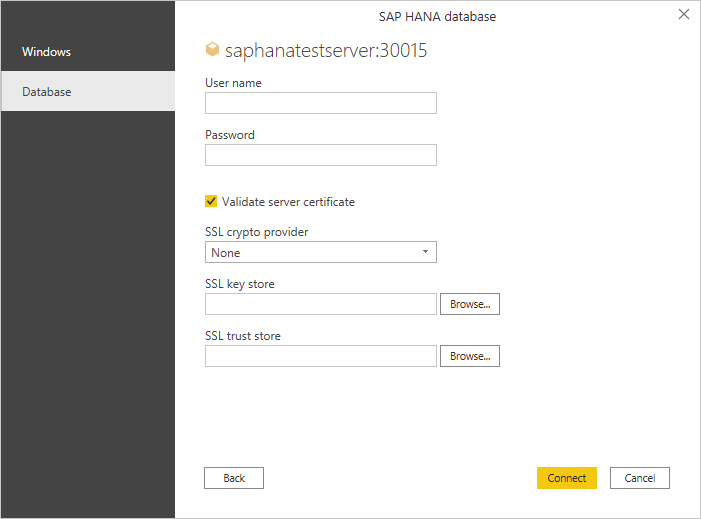This screenshot has height=519, width=701.
Task: Browse for the SSL trust store file
Action: [469, 356]
